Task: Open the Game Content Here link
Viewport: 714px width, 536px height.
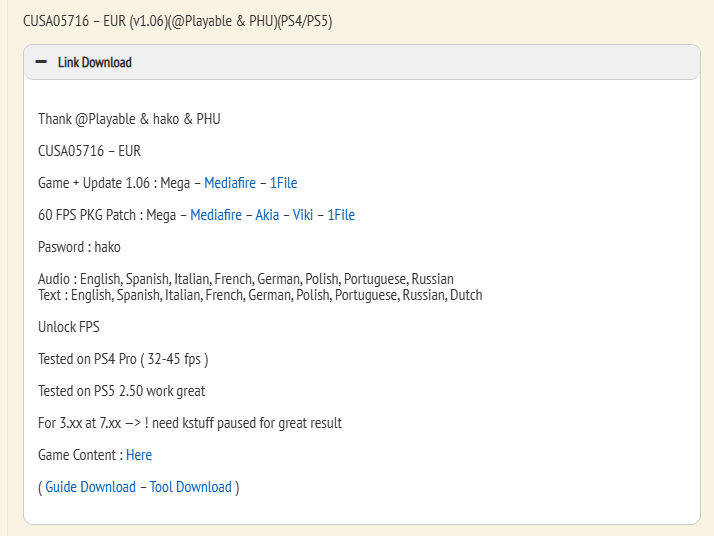Action: (x=139, y=455)
